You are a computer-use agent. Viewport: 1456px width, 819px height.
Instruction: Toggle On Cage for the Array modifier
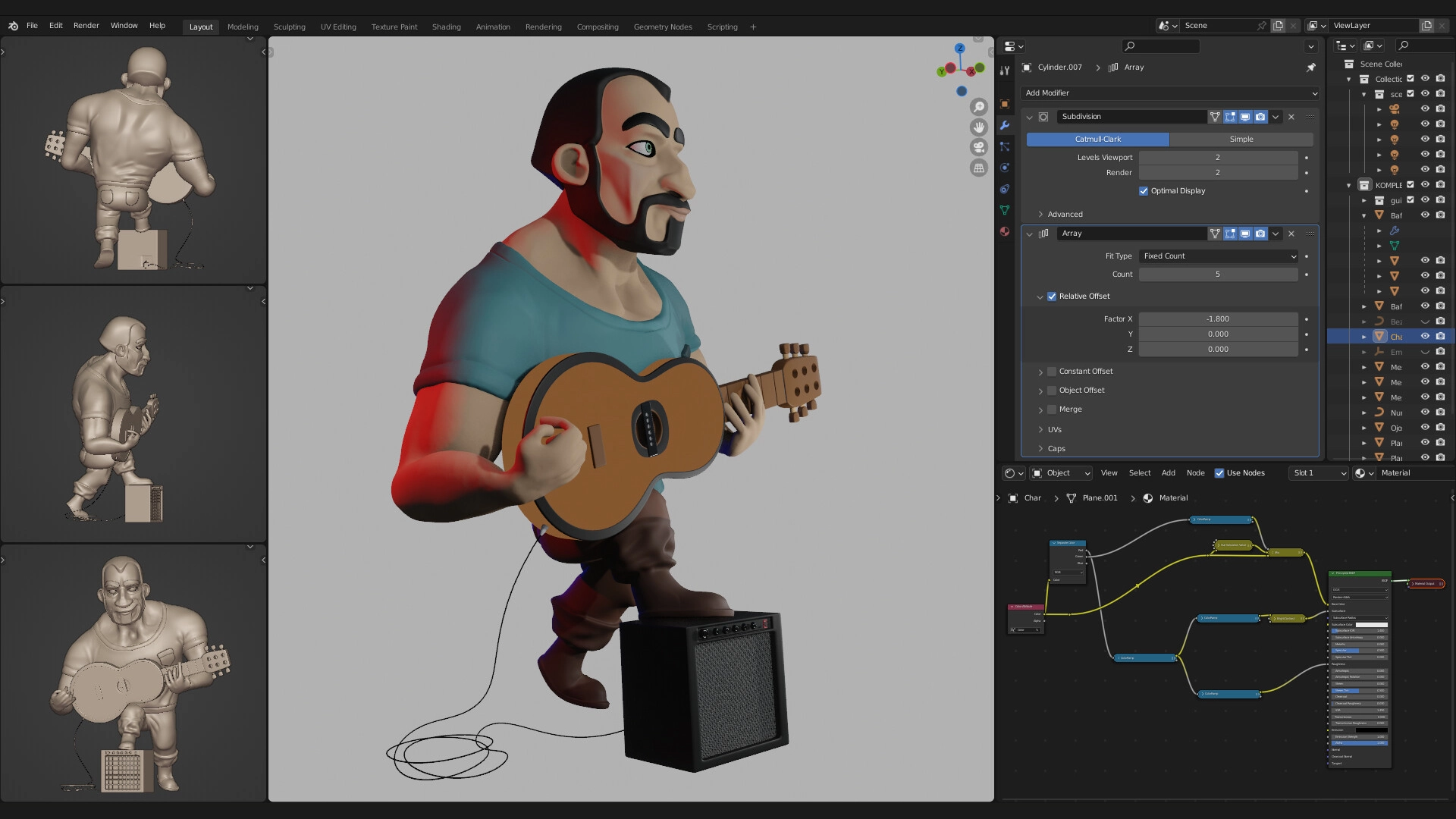pos(1215,234)
